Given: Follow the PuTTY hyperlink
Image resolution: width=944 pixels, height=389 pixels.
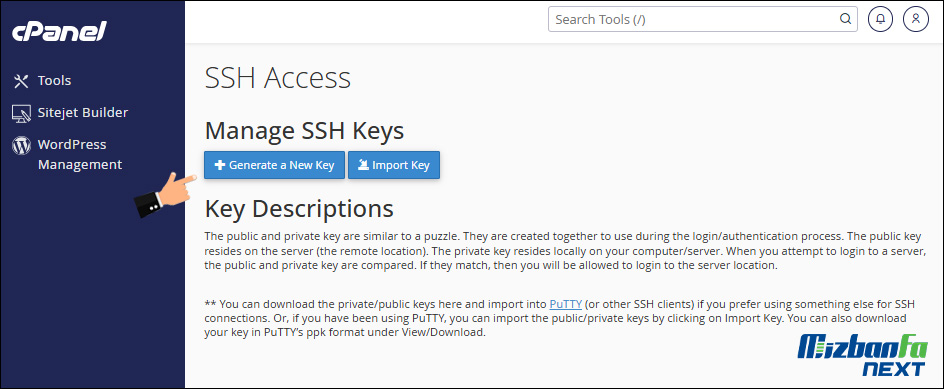Looking at the screenshot, I should point(565,303).
